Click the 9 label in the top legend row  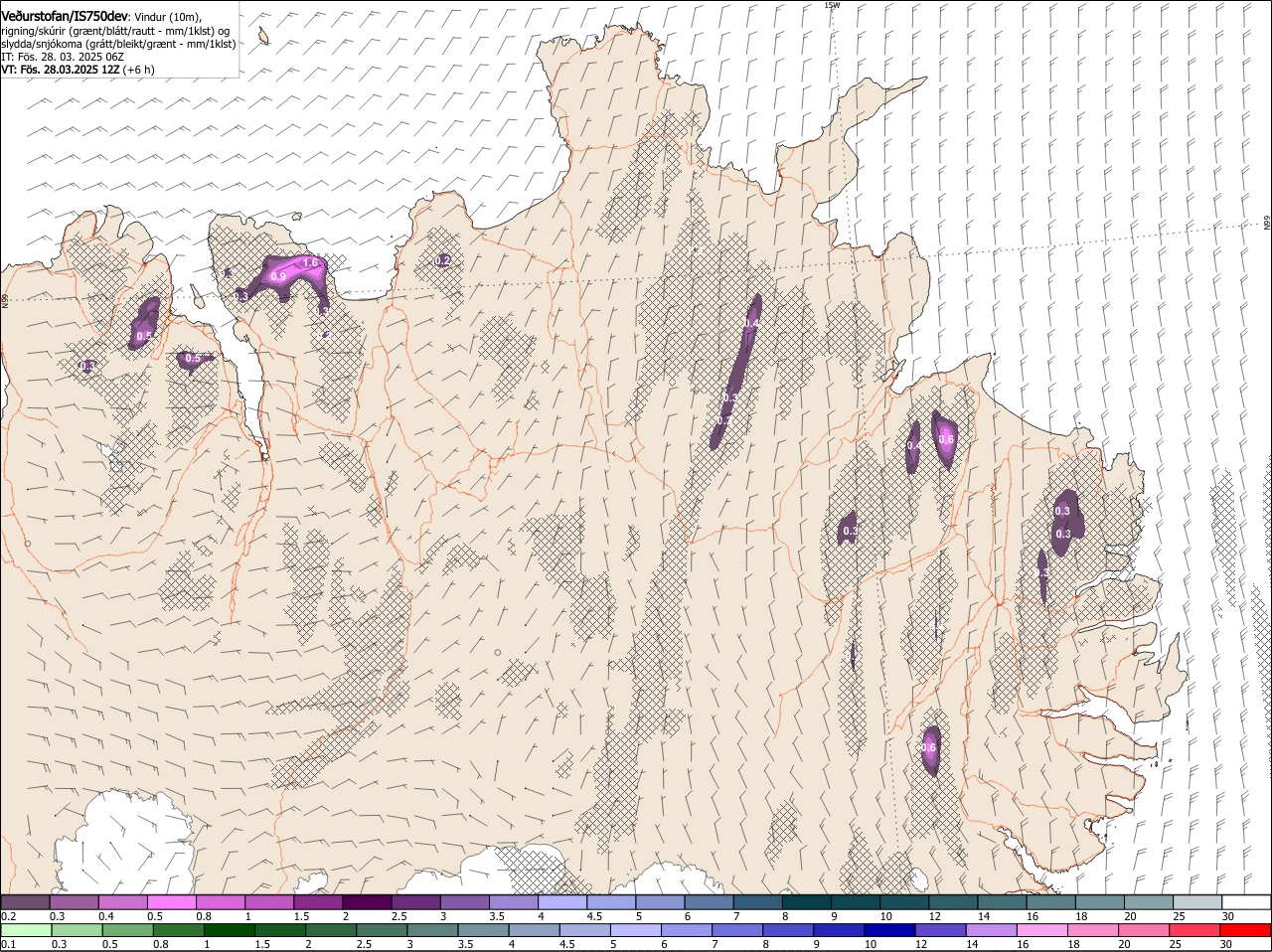835,916
